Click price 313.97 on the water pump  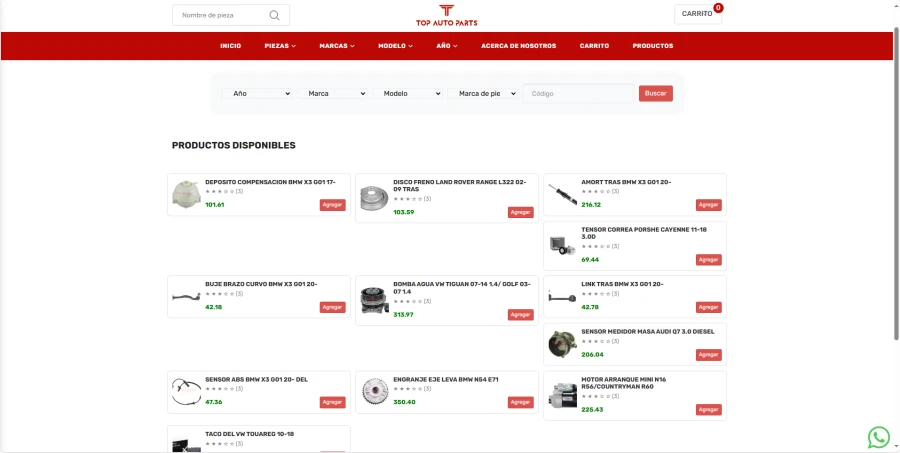pos(404,315)
